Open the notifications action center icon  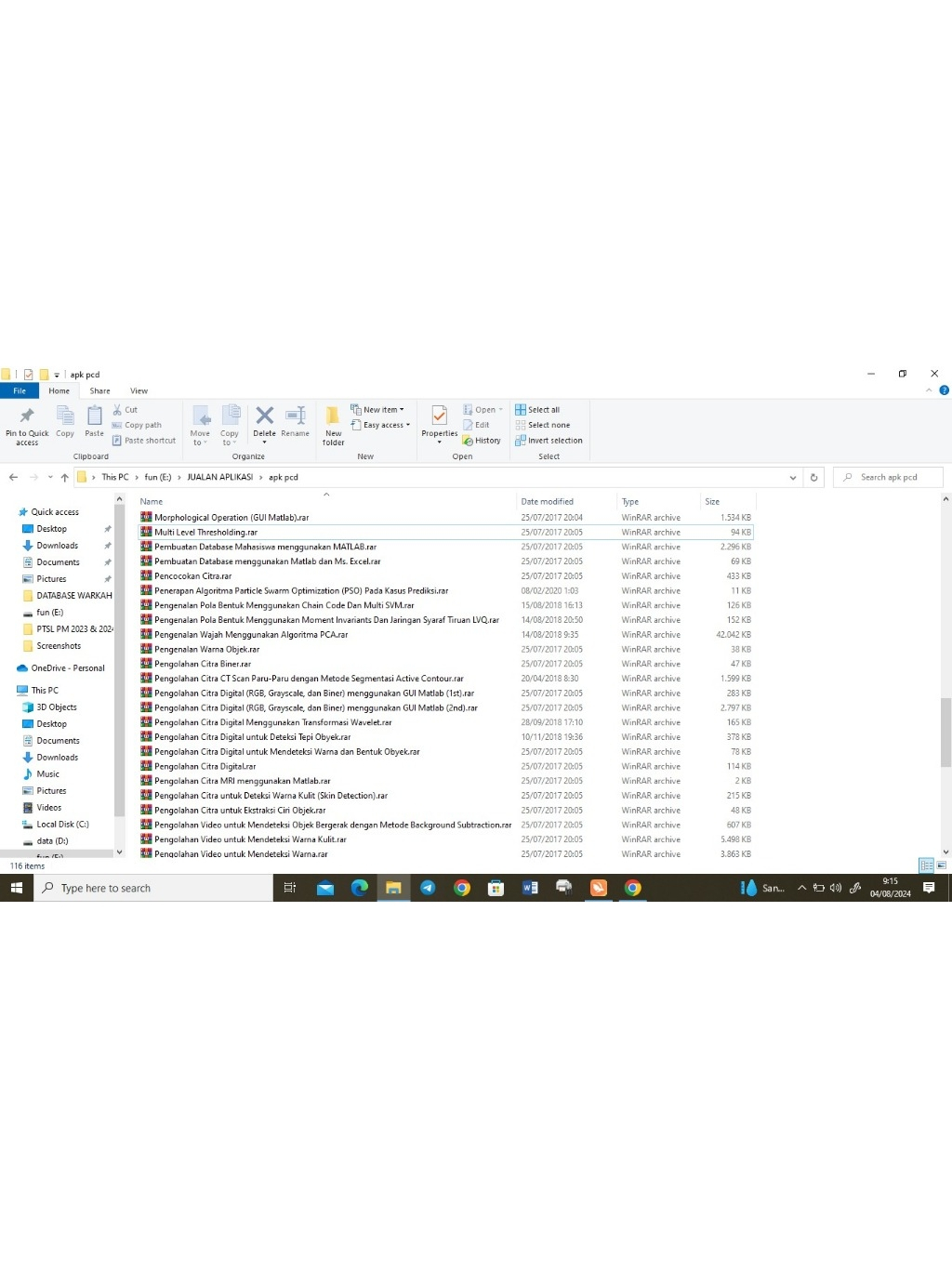[928, 888]
